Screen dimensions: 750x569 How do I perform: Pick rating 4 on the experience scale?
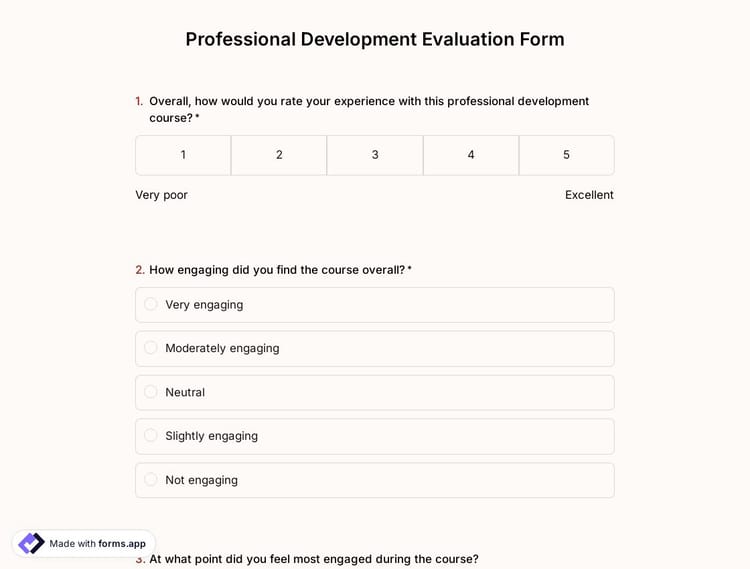[x=471, y=155]
